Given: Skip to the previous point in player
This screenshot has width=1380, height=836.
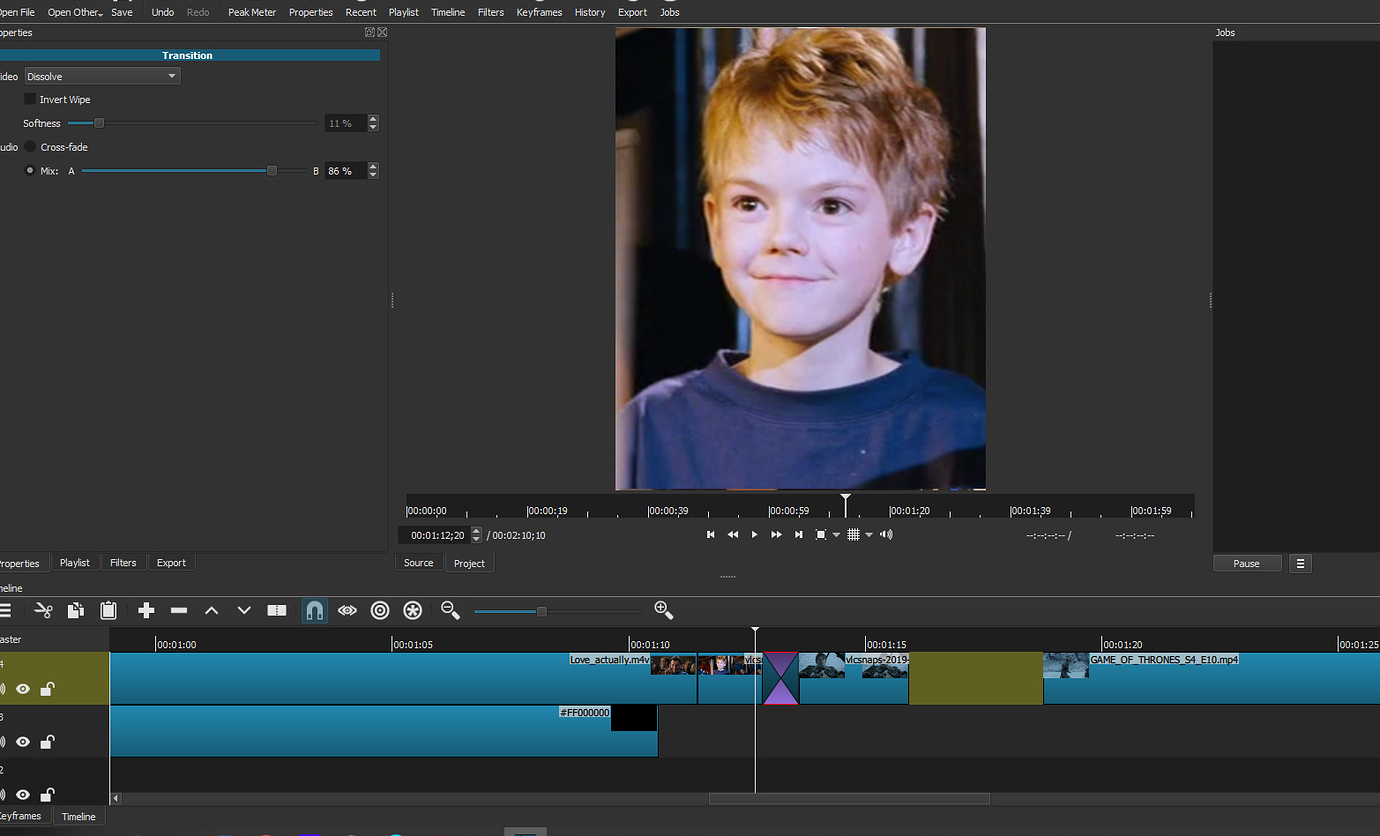Looking at the screenshot, I should coord(711,535).
